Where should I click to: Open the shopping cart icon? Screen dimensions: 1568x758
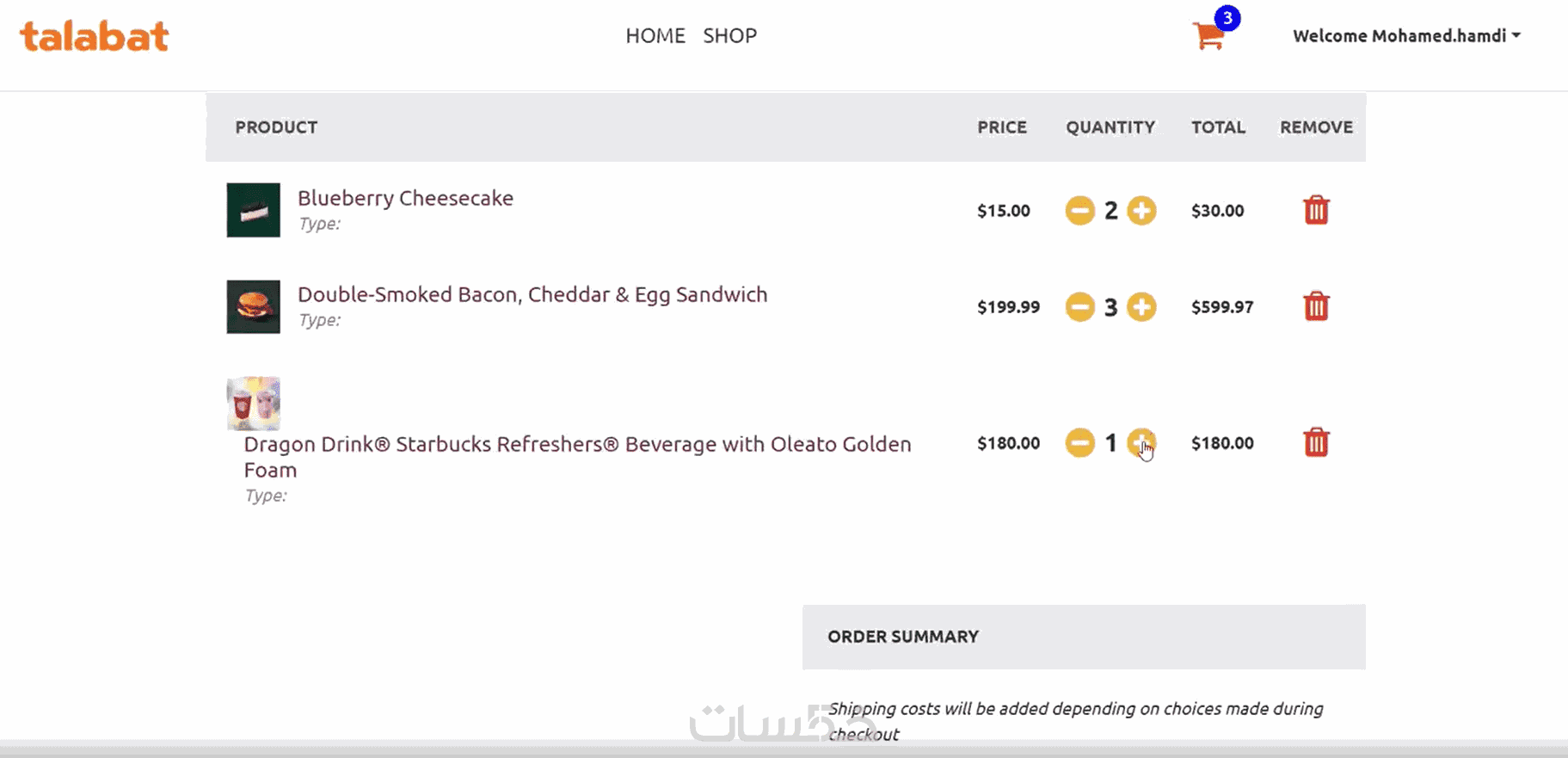1209,36
